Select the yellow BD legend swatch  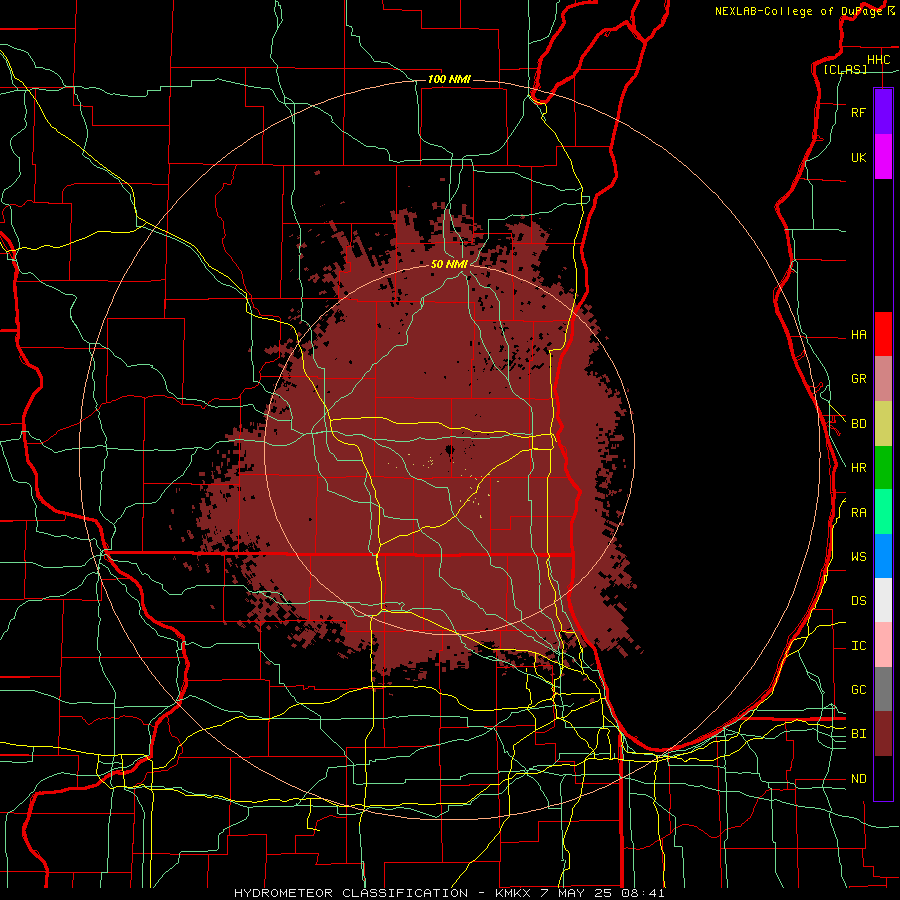(x=883, y=424)
